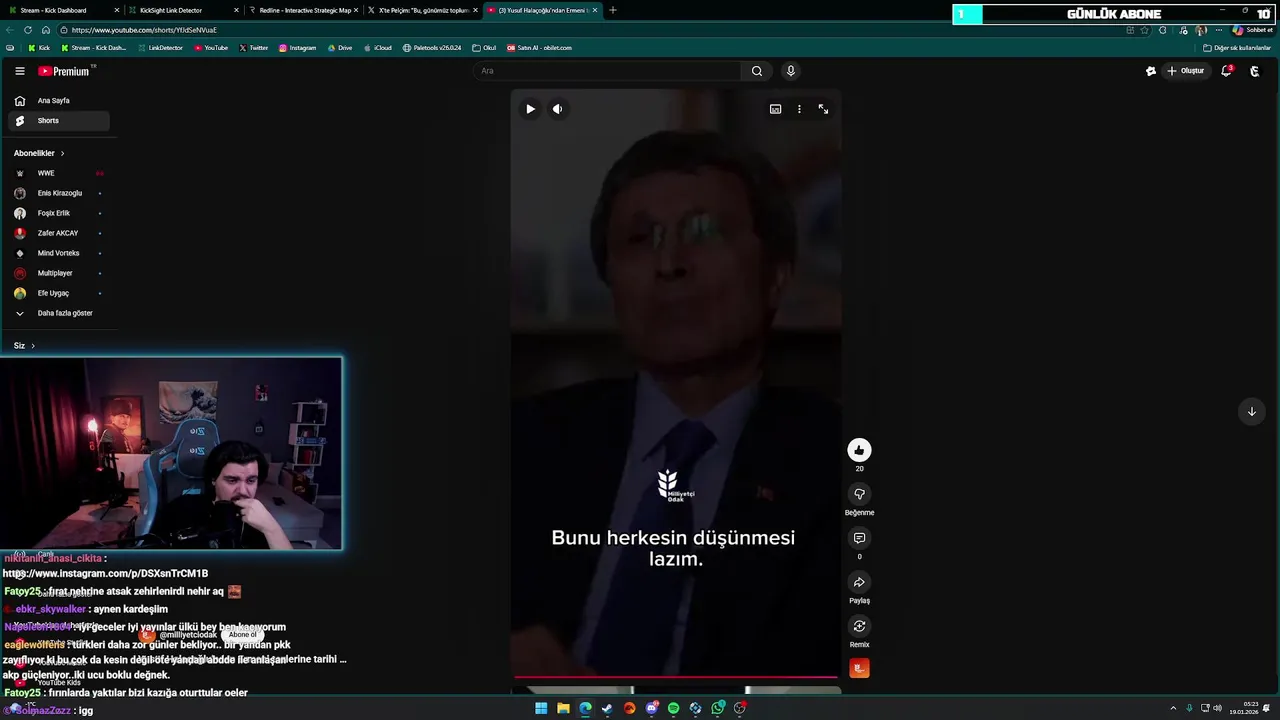Screen dimensions: 1280x720
Task: Play the paused Short
Action: [x=530, y=109]
